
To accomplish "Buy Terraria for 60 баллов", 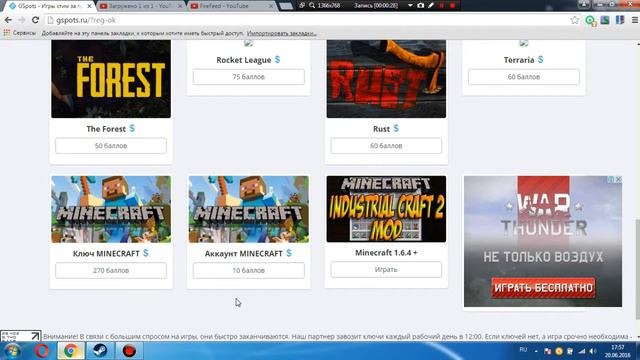I will (x=524, y=77).
